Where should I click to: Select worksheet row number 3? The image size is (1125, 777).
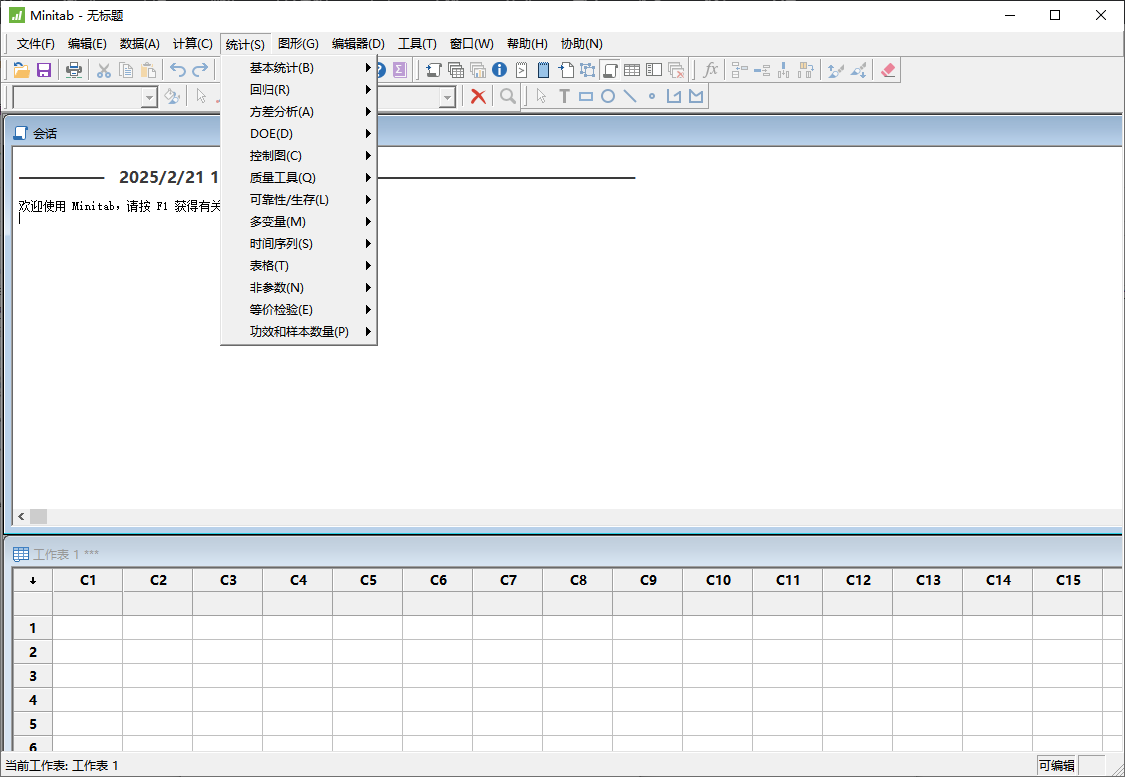33,676
